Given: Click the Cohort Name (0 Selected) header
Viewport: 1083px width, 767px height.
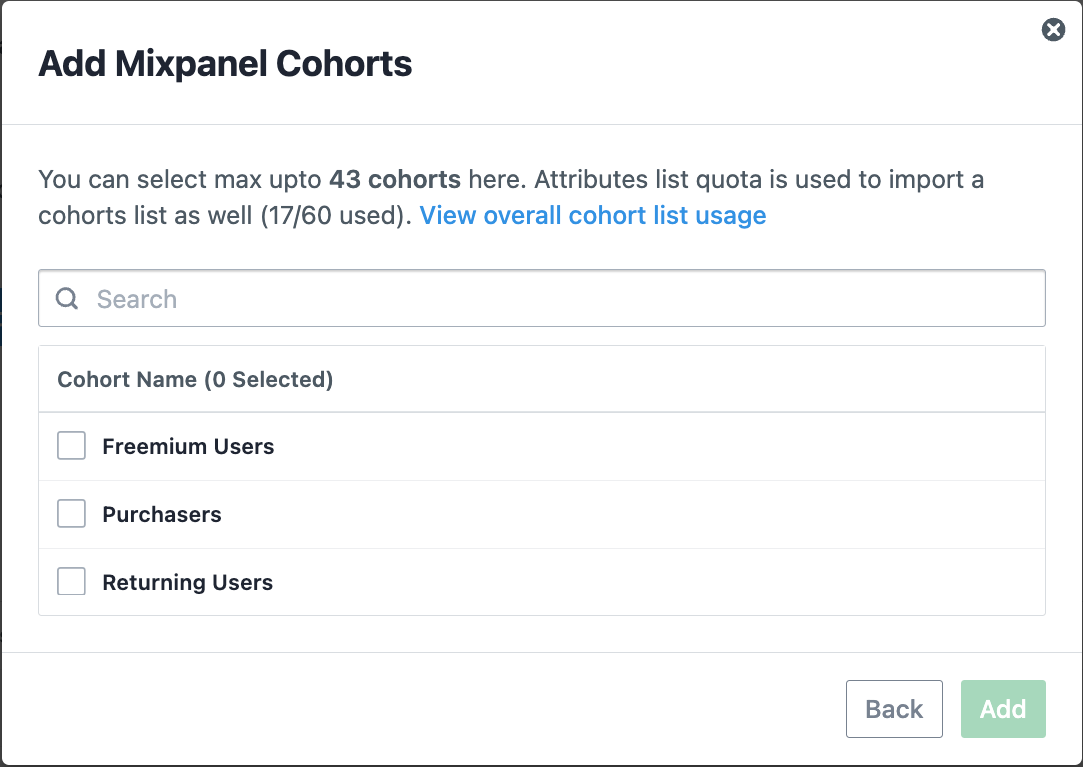Looking at the screenshot, I should [x=195, y=379].
